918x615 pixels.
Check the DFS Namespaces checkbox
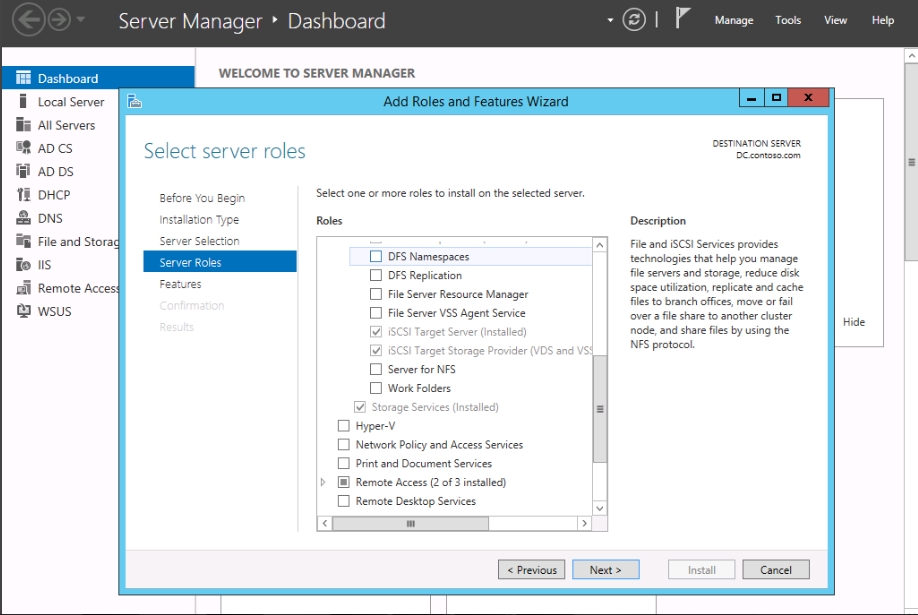click(x=376, y=257)
